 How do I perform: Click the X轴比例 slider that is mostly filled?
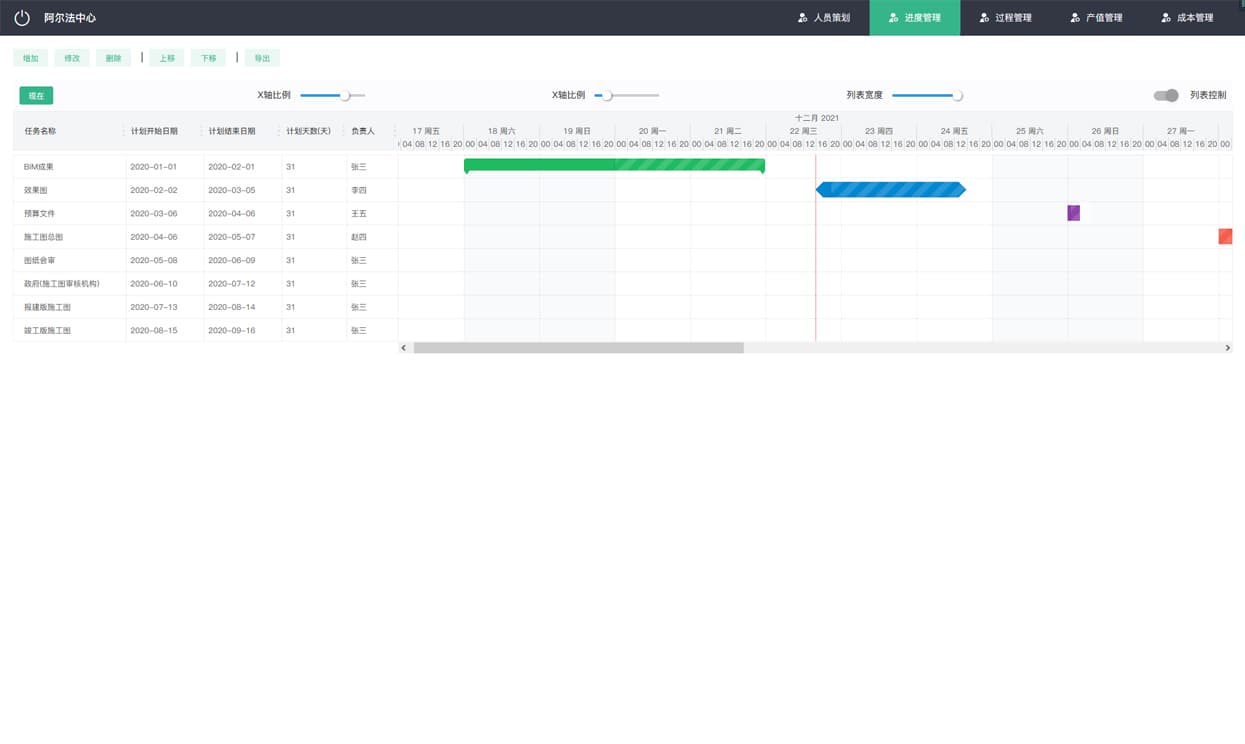pyautogui.click(x=332, y=95)
